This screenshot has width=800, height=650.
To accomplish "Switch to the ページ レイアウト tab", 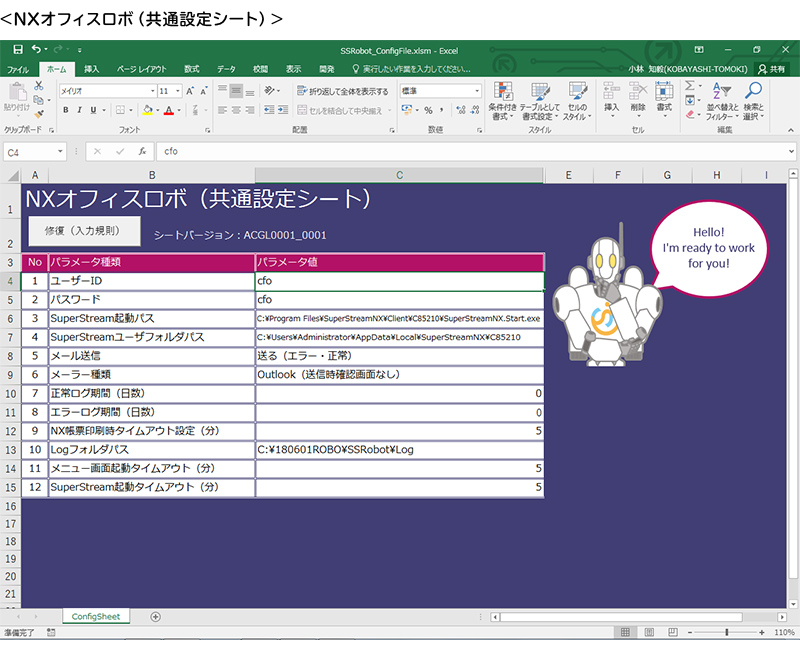I will 141,69.
